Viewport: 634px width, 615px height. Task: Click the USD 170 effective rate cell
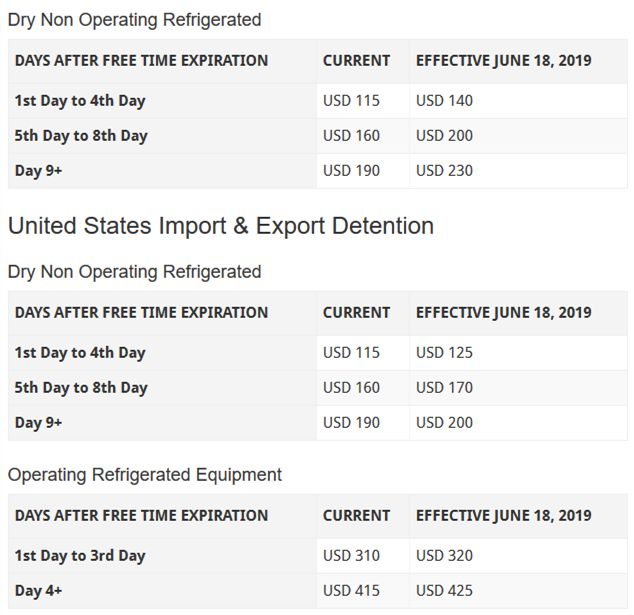click(x=444, y=388)
